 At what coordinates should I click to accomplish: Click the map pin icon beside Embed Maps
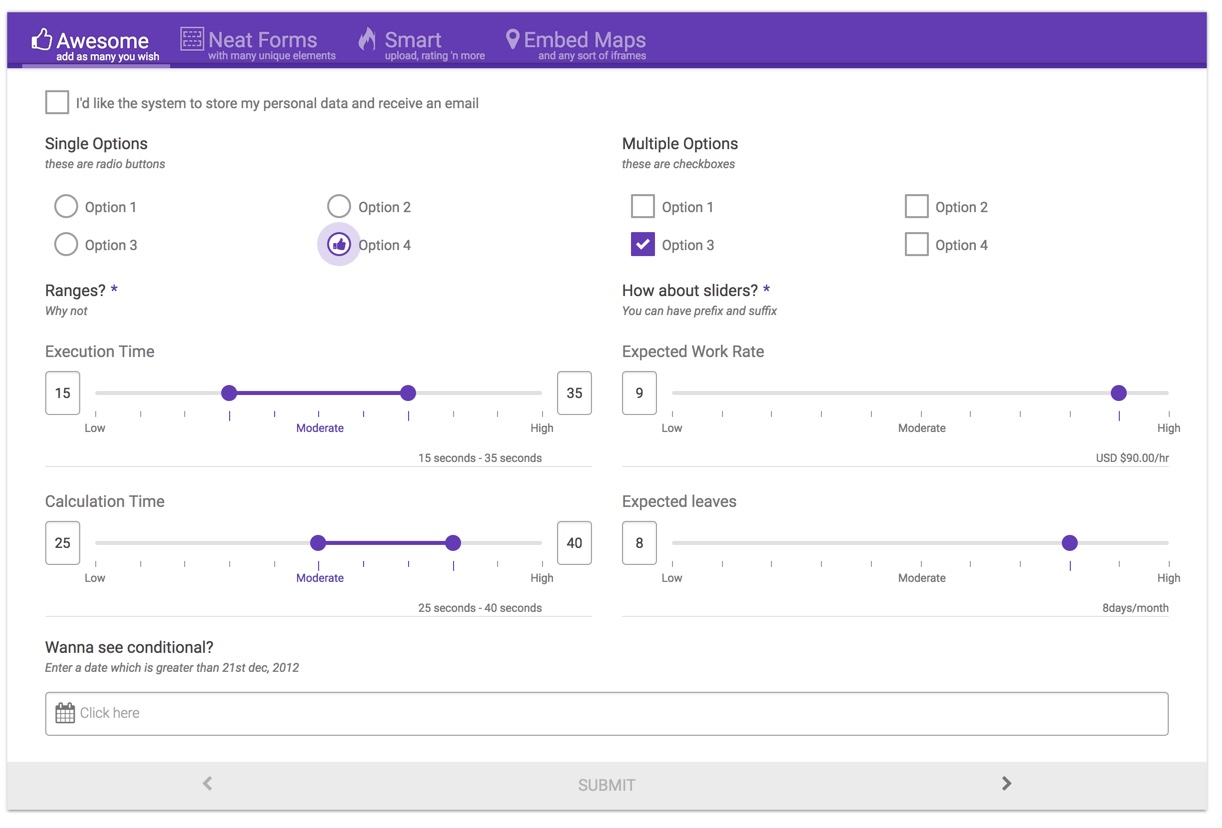[513, 39]
